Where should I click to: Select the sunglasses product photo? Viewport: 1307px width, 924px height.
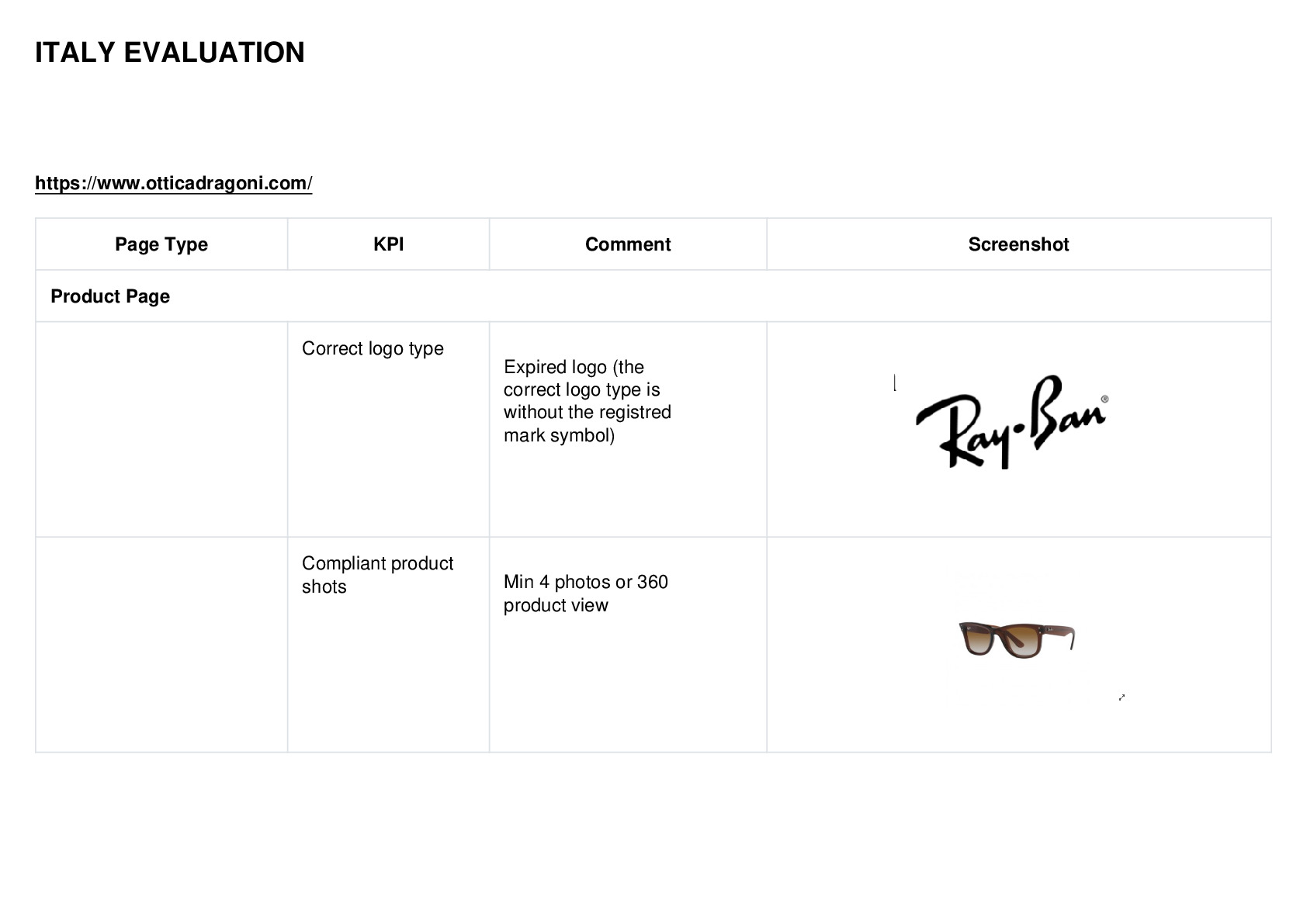(1017, 639)
